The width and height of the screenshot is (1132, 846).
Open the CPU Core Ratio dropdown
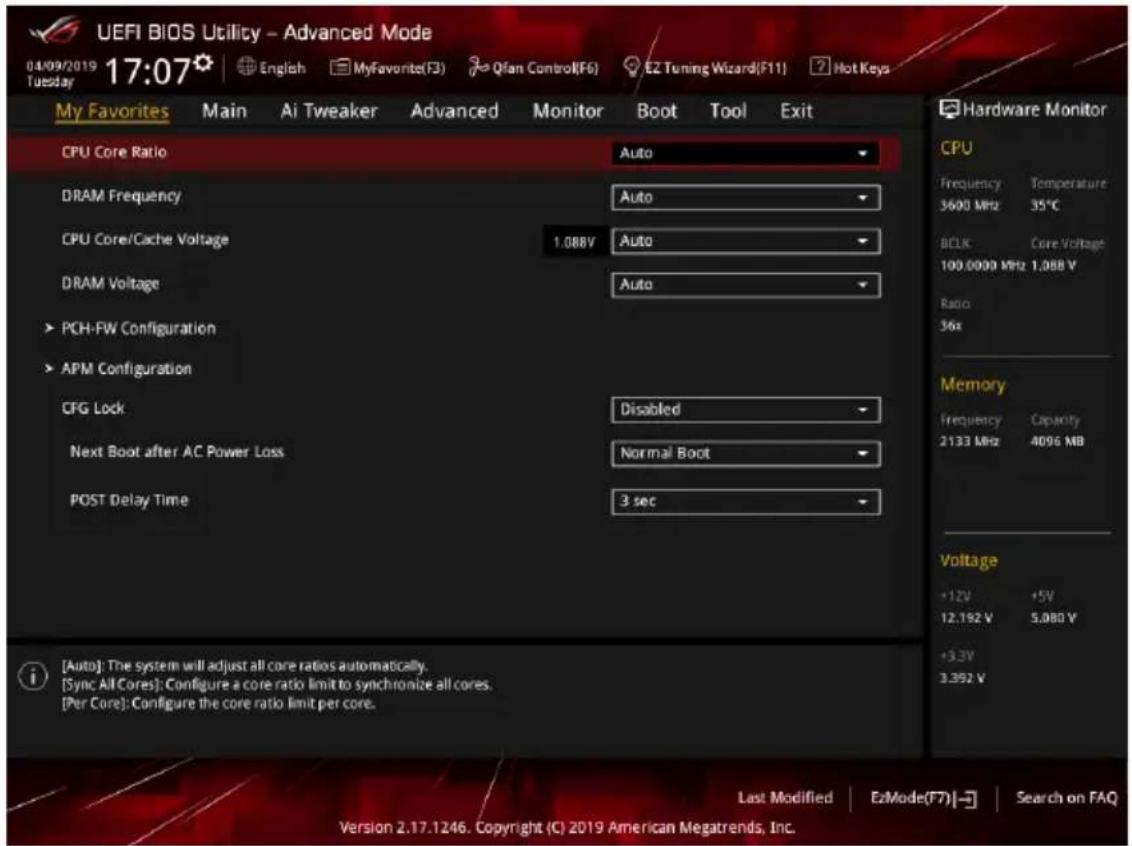point(745,153)
